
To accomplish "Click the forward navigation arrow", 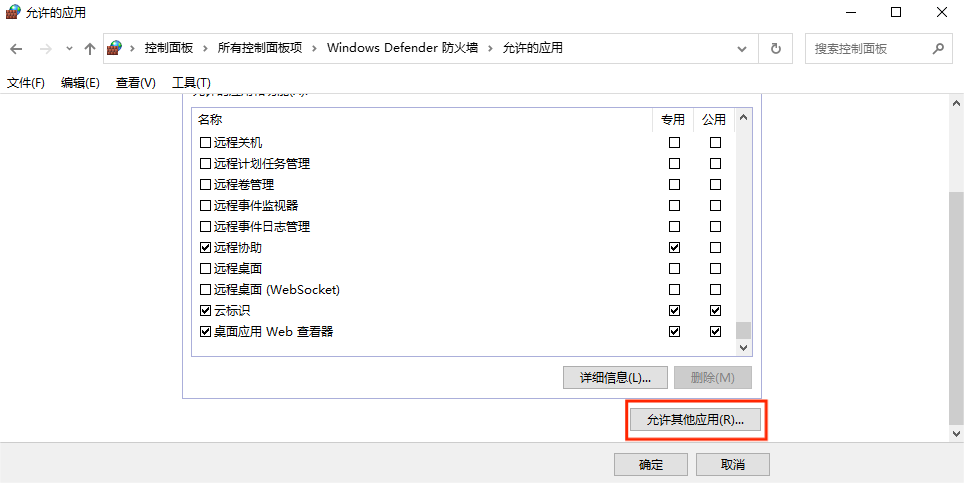I will tap(45, 49).
